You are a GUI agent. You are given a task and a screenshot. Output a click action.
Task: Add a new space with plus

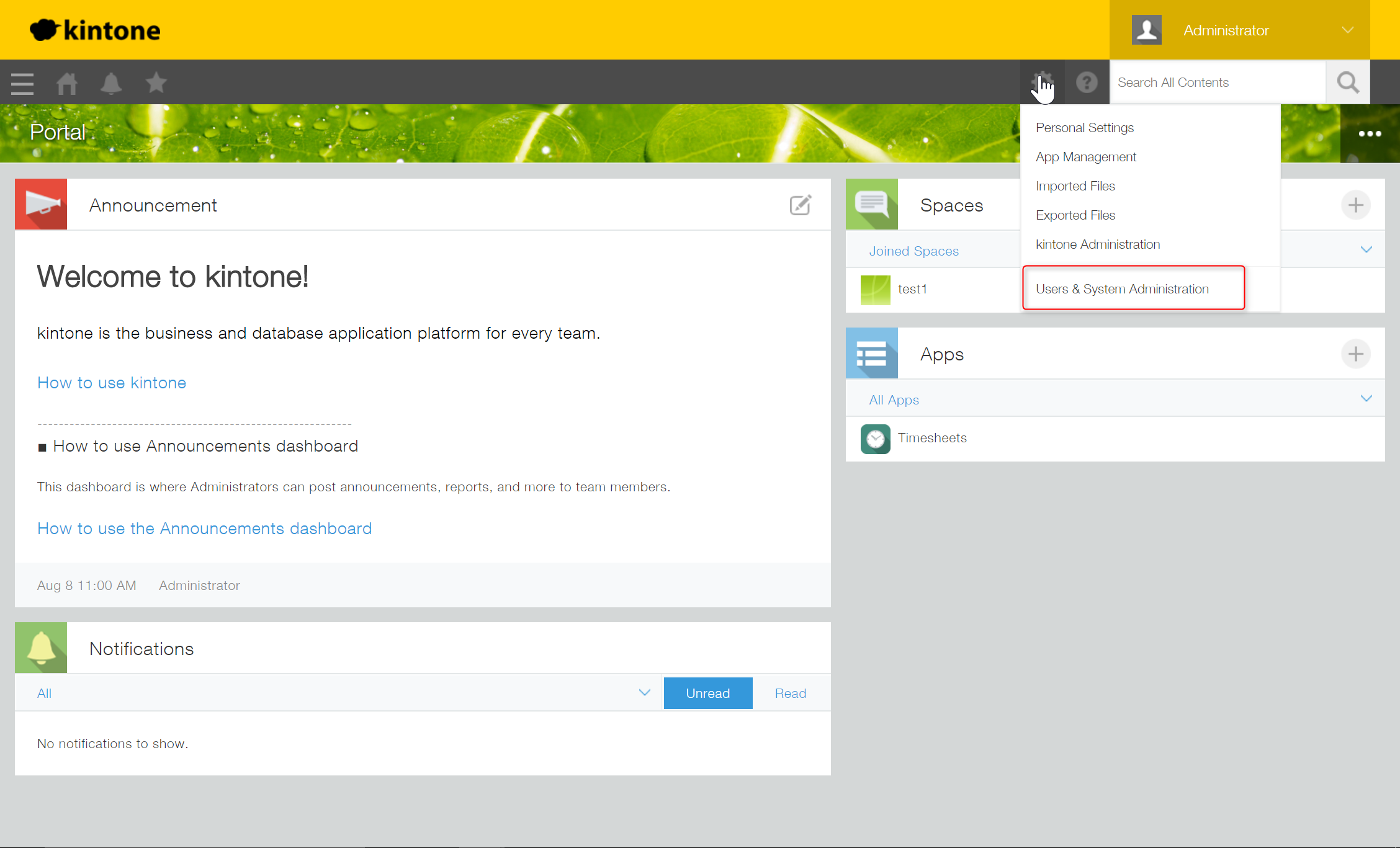(x=1356, y=205)
